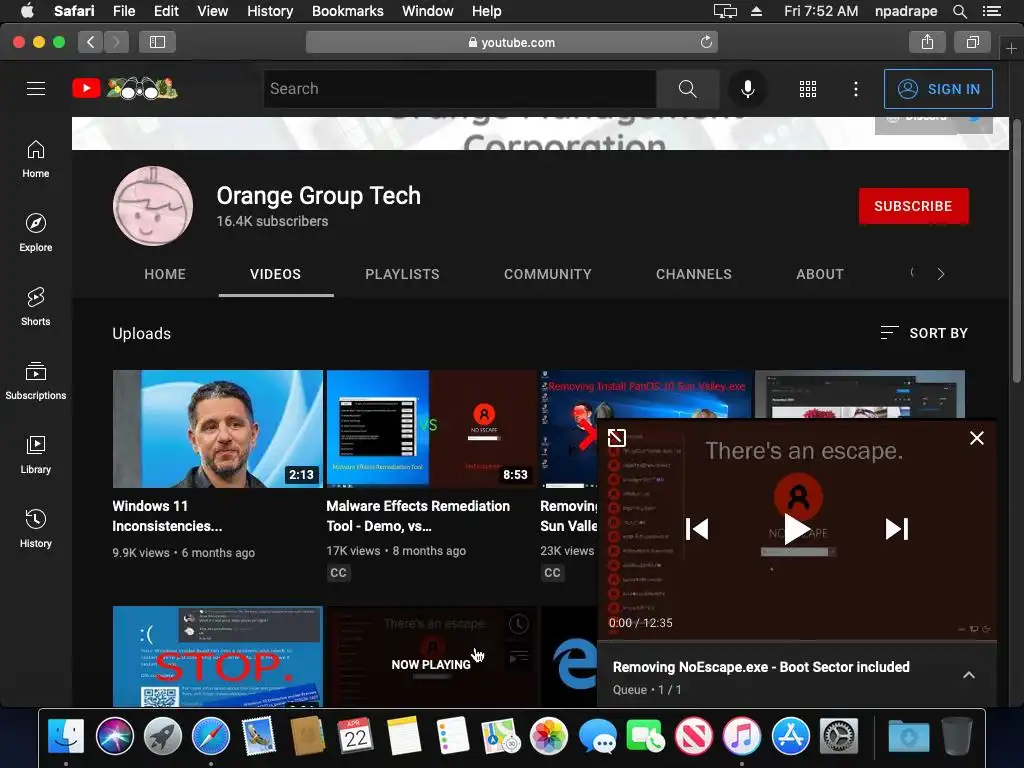Start voice search with microphone icon

coord(748,88)
